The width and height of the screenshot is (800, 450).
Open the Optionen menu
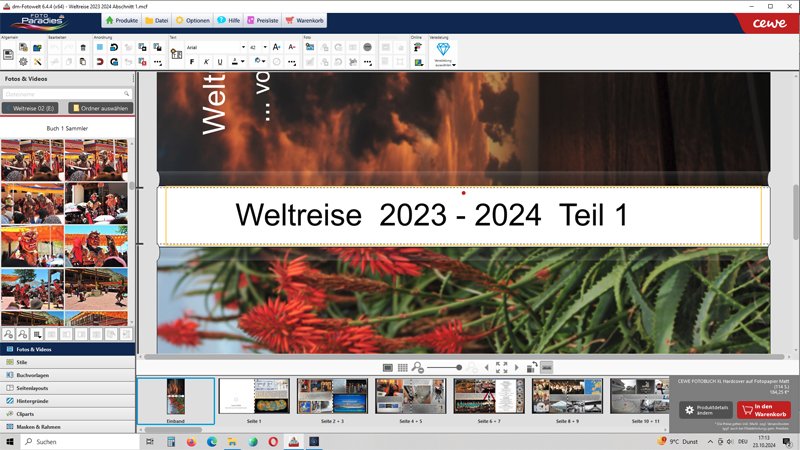point(193,20)
